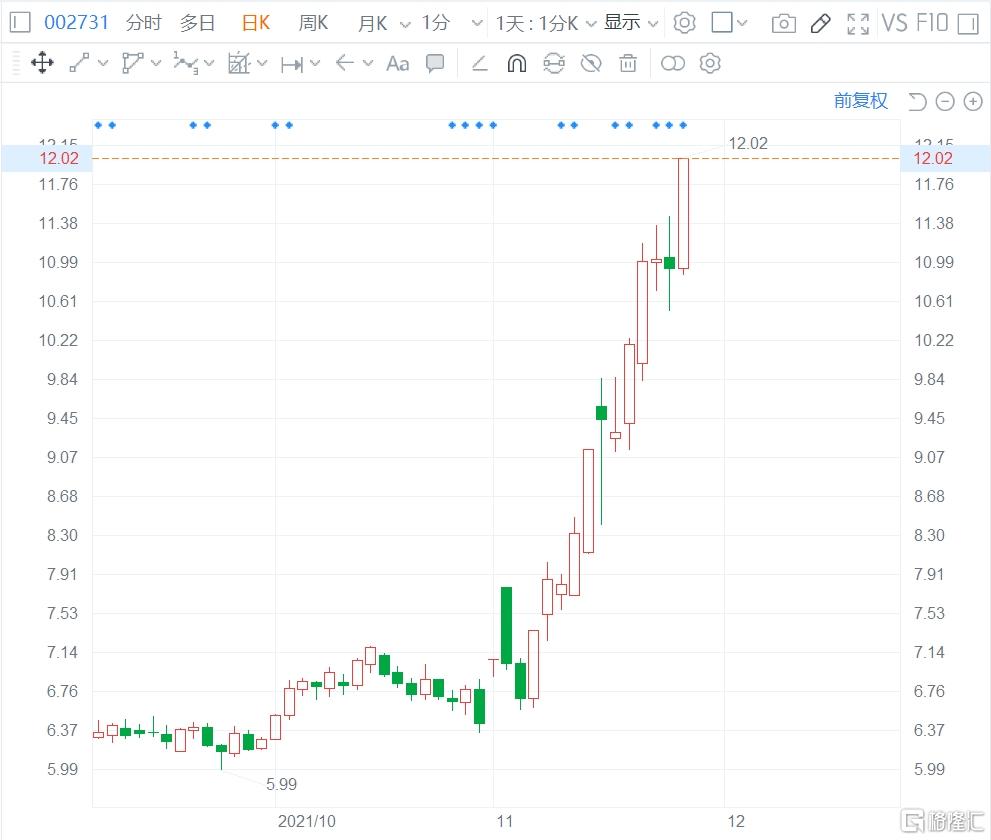Image resolution: width=991 pixels, height=840 pixels.
Task: Switch to the 分时 intraday tab
Action: [143, 23]
